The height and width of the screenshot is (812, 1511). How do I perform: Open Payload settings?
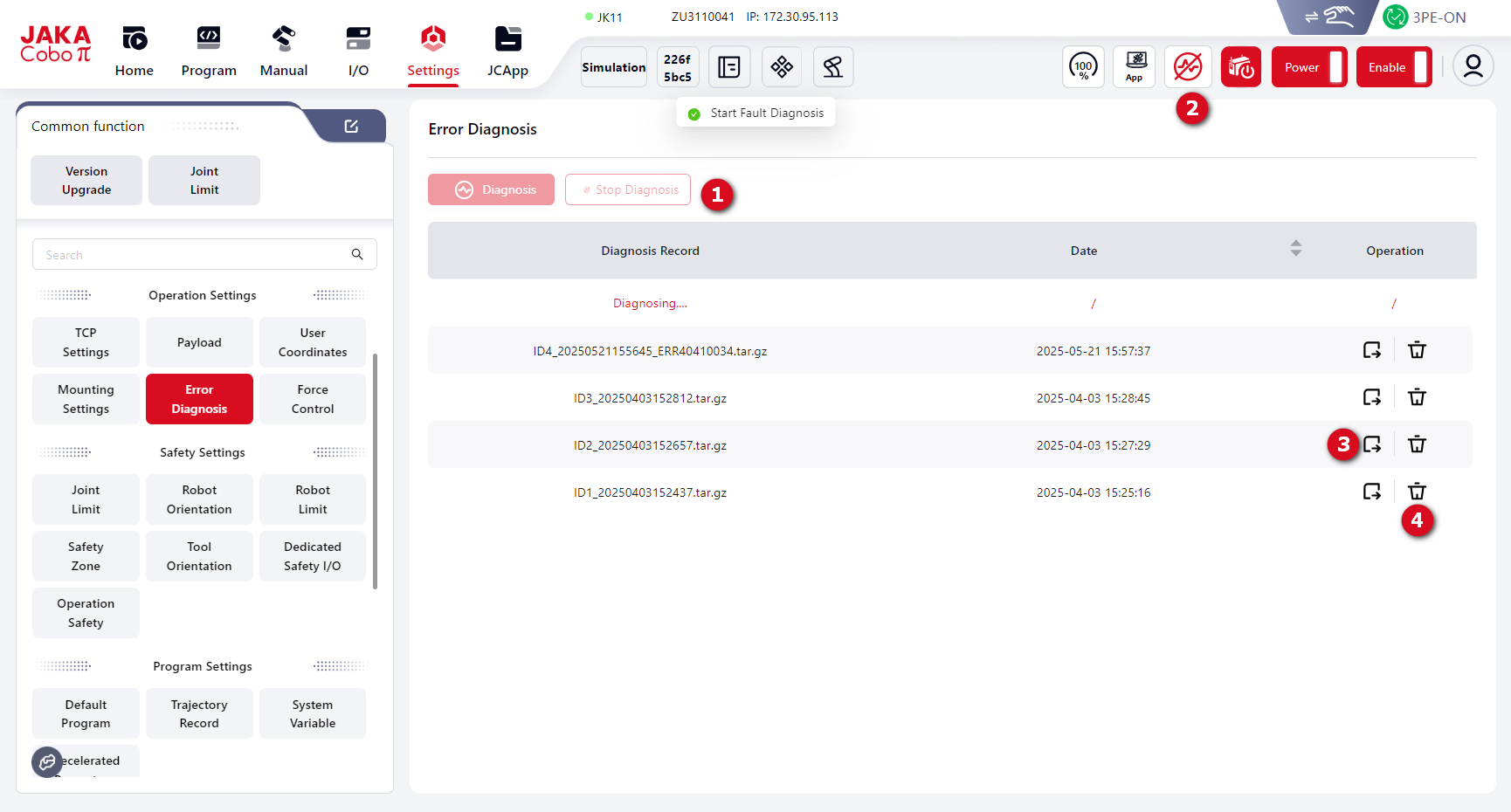click(199, 342)
